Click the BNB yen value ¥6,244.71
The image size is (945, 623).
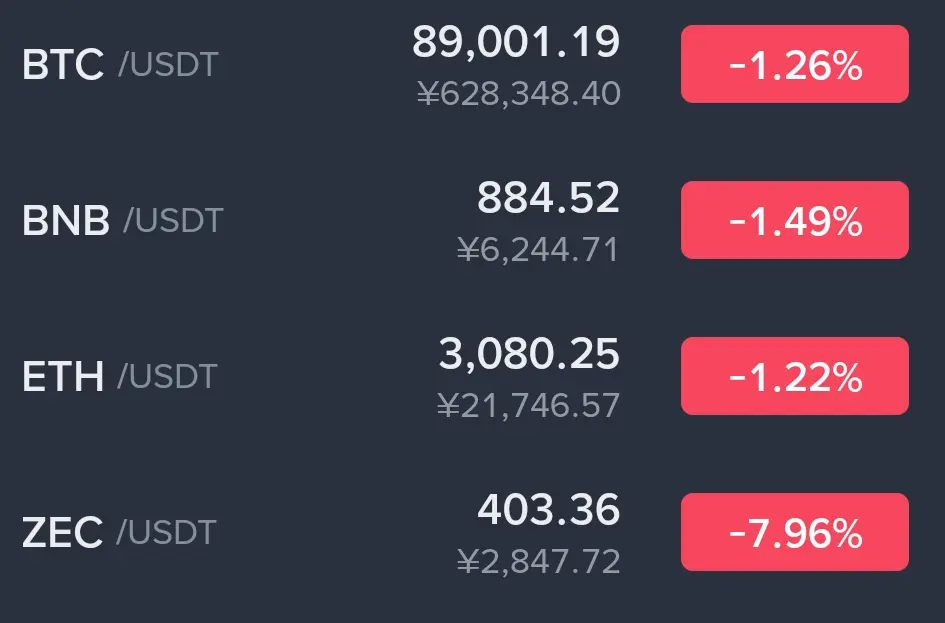tap(538, 250)
